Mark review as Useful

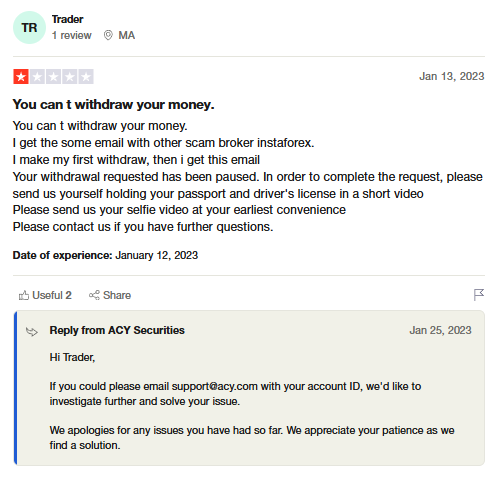pos(45,295)
